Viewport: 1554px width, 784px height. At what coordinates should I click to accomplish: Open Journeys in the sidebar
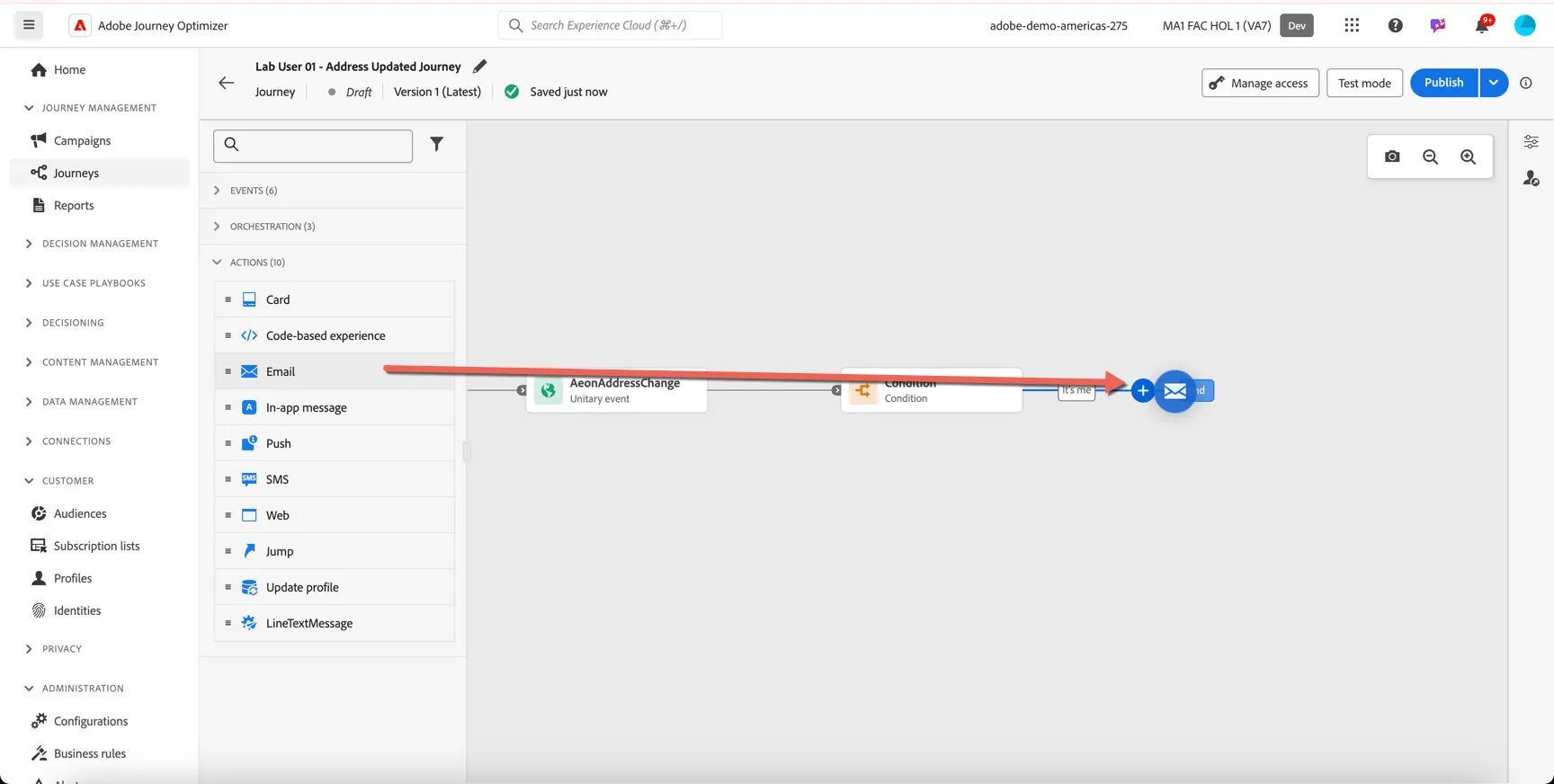click(x=99, y=173)
